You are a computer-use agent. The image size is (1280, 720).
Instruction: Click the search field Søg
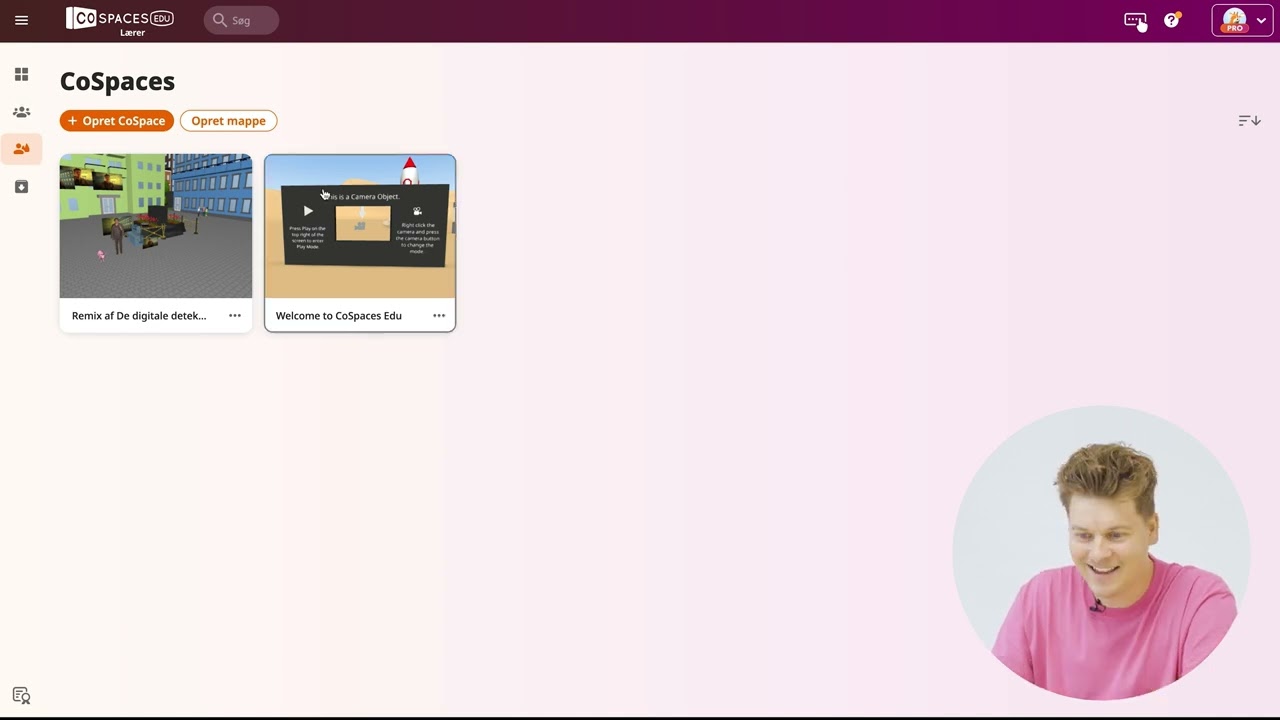point(241,20)
